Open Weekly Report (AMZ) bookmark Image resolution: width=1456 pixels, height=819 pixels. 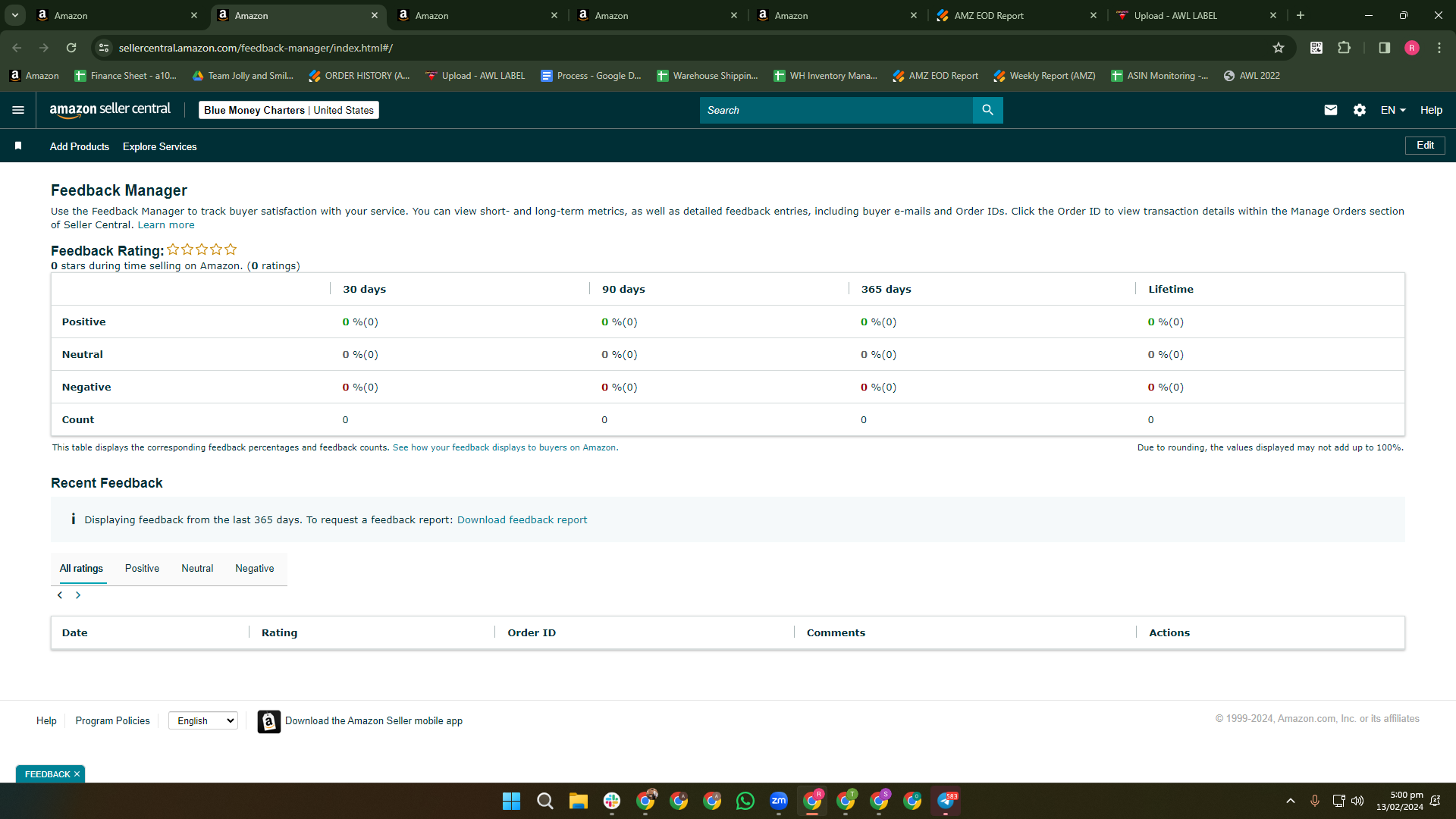coord(1044,76)
